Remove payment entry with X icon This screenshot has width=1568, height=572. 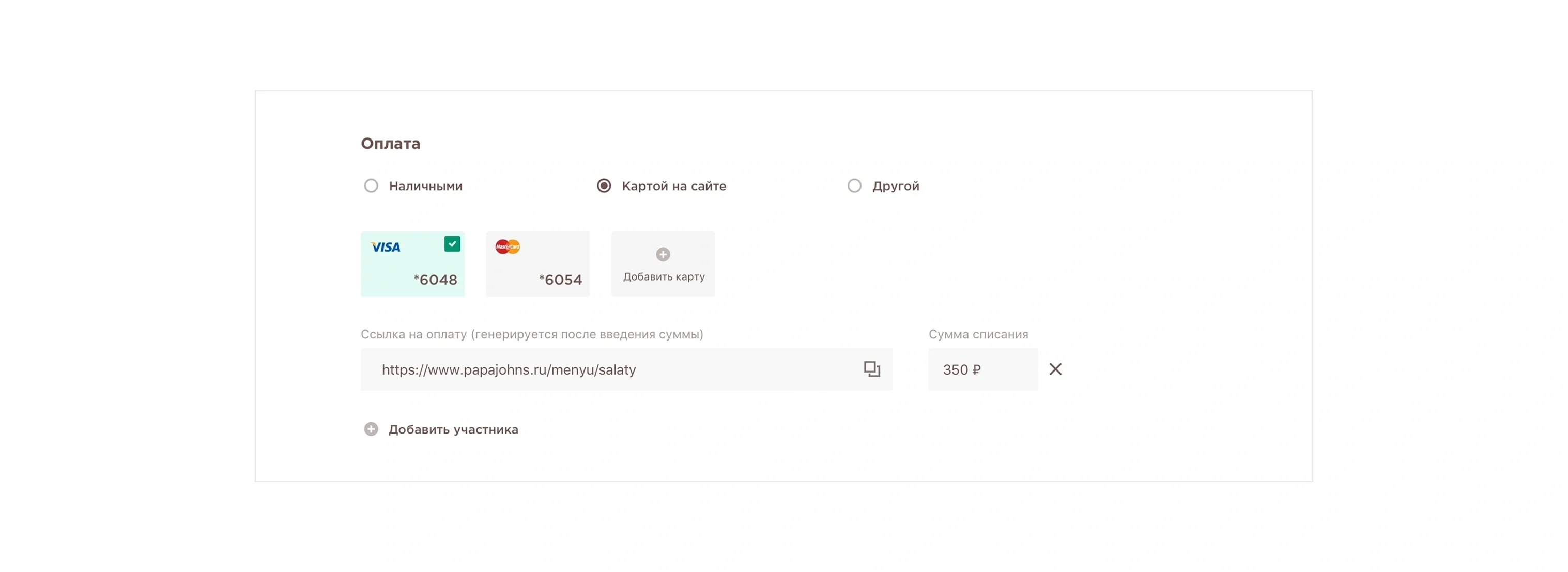tap(1055, 369)
